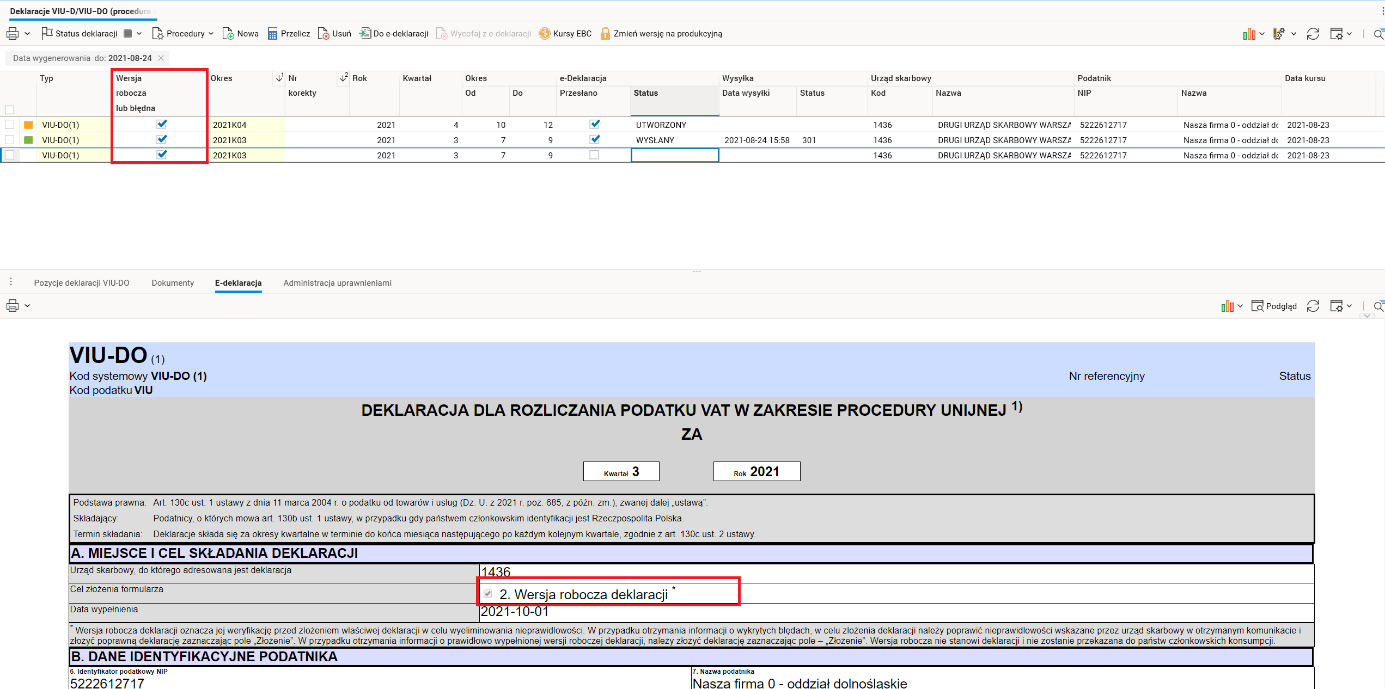The width and height of the screenshot is (1385, 689).
Task: Click the dark color square beside Status deklaracji
Action: pos(127,33)
